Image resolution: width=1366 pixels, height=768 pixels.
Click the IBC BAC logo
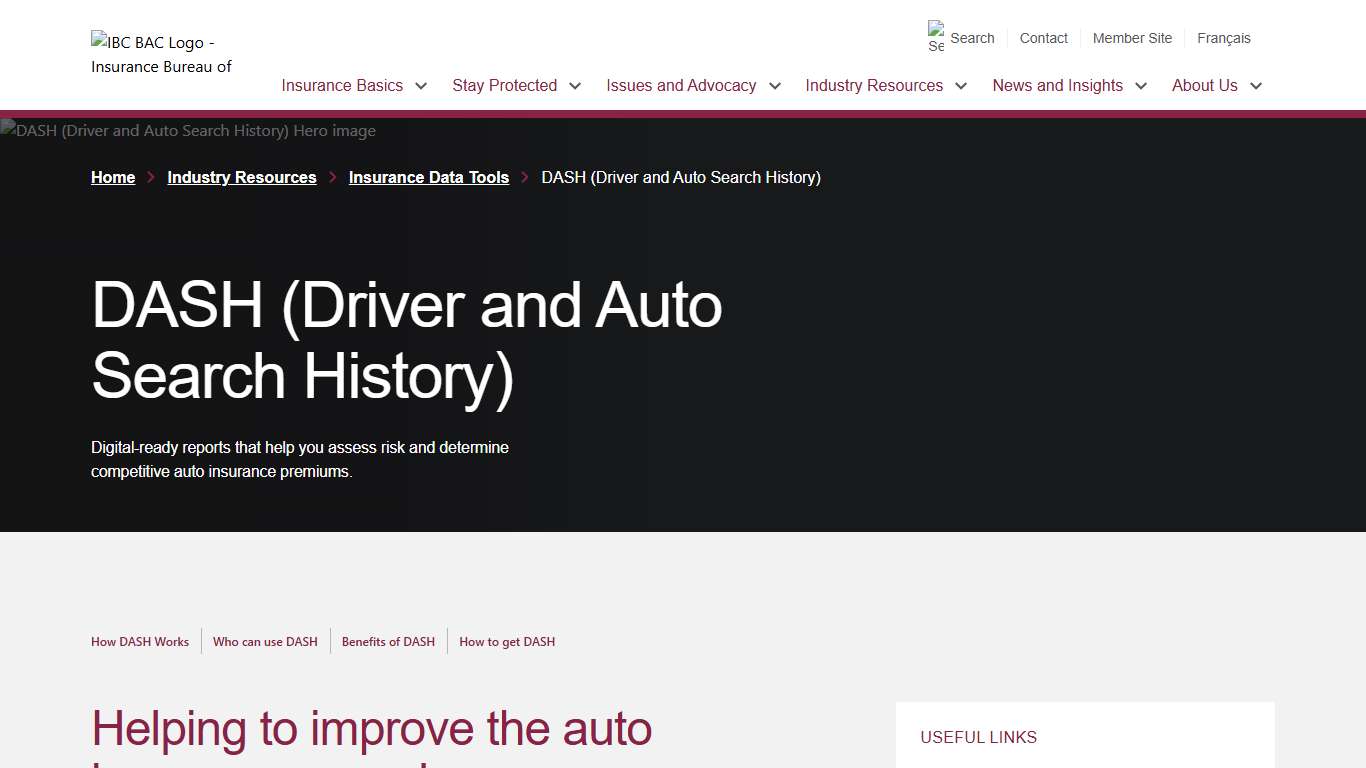[160, 53]
